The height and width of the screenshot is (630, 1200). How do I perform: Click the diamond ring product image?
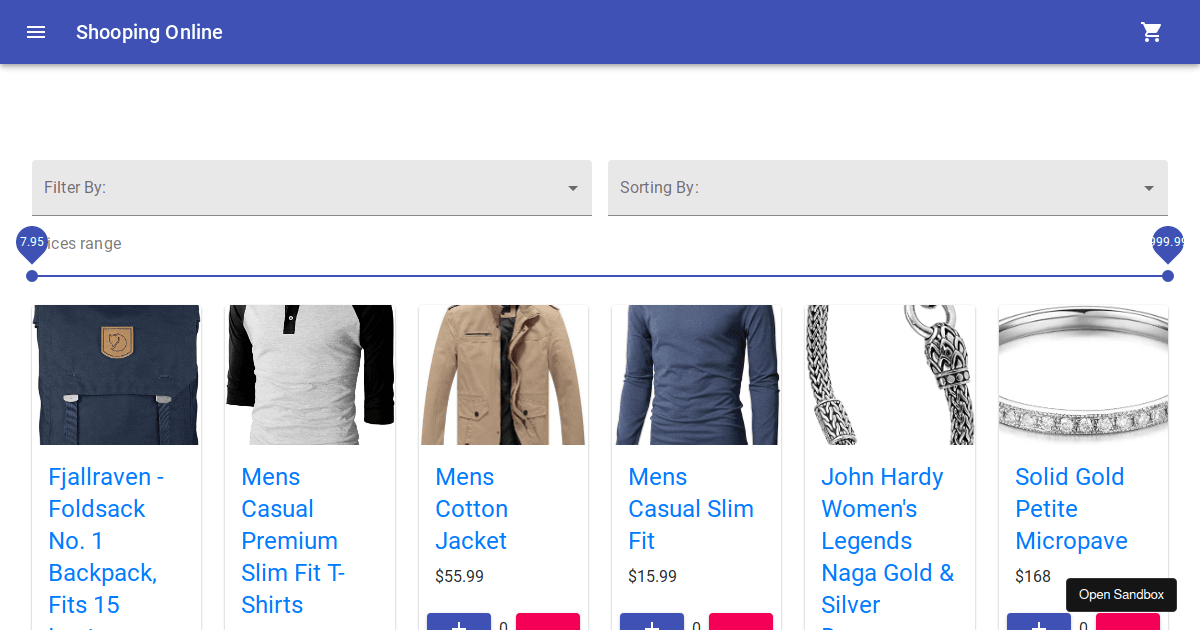click(1082, 374)
